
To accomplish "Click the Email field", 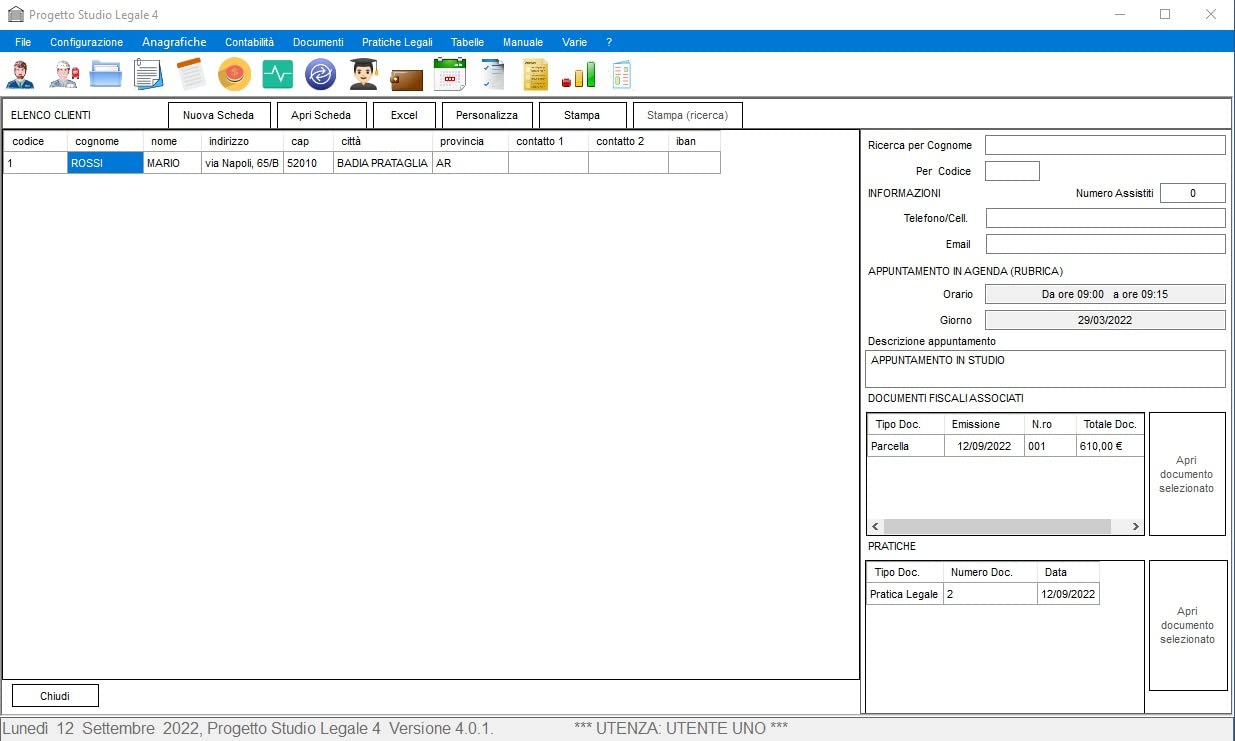I will (x=1105, y=244).
